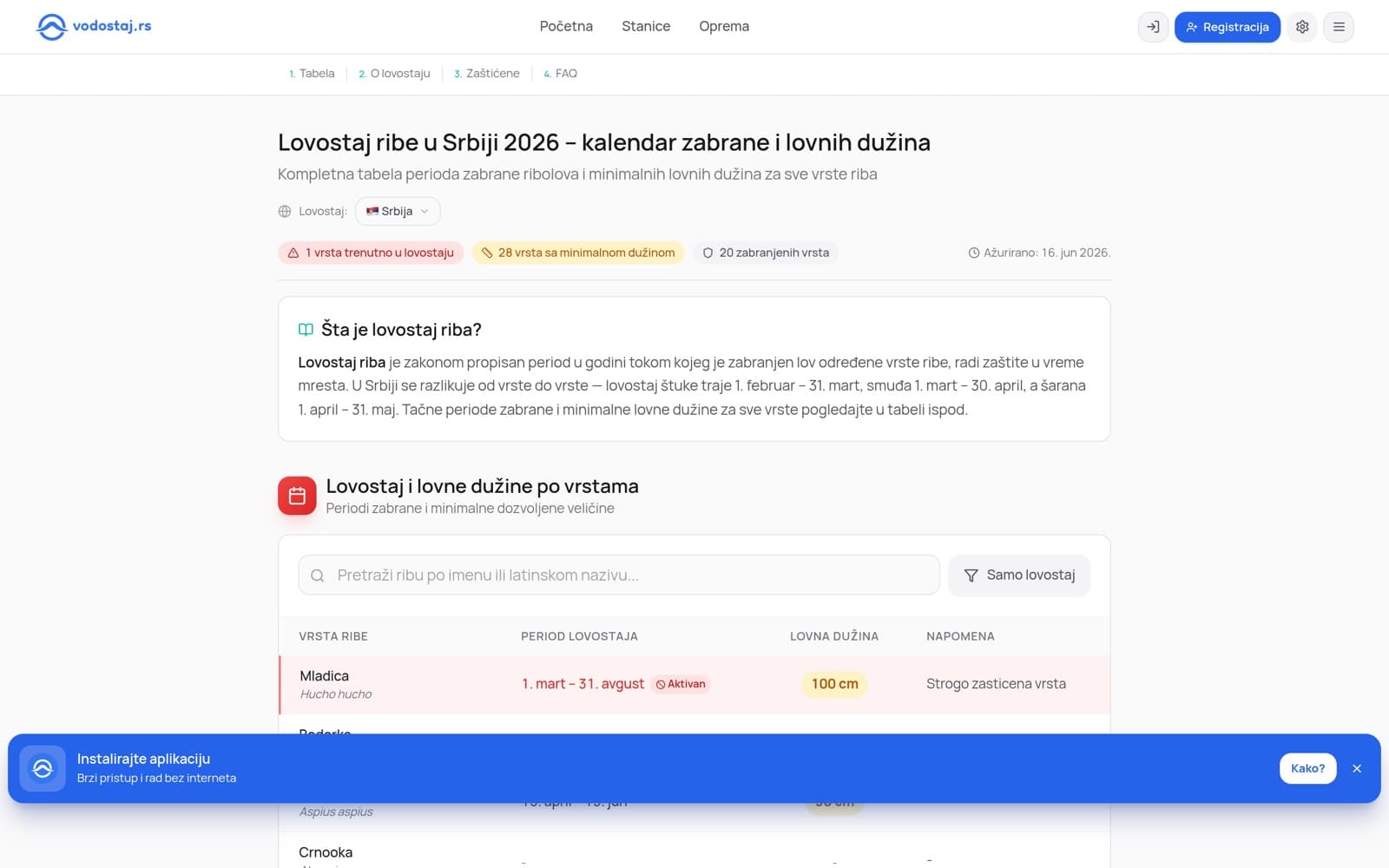The height and width of the screenshot is (868, 1389).
Task: Click the Strogo zasticena vrsta note
Action: click(x=996, y=684)
